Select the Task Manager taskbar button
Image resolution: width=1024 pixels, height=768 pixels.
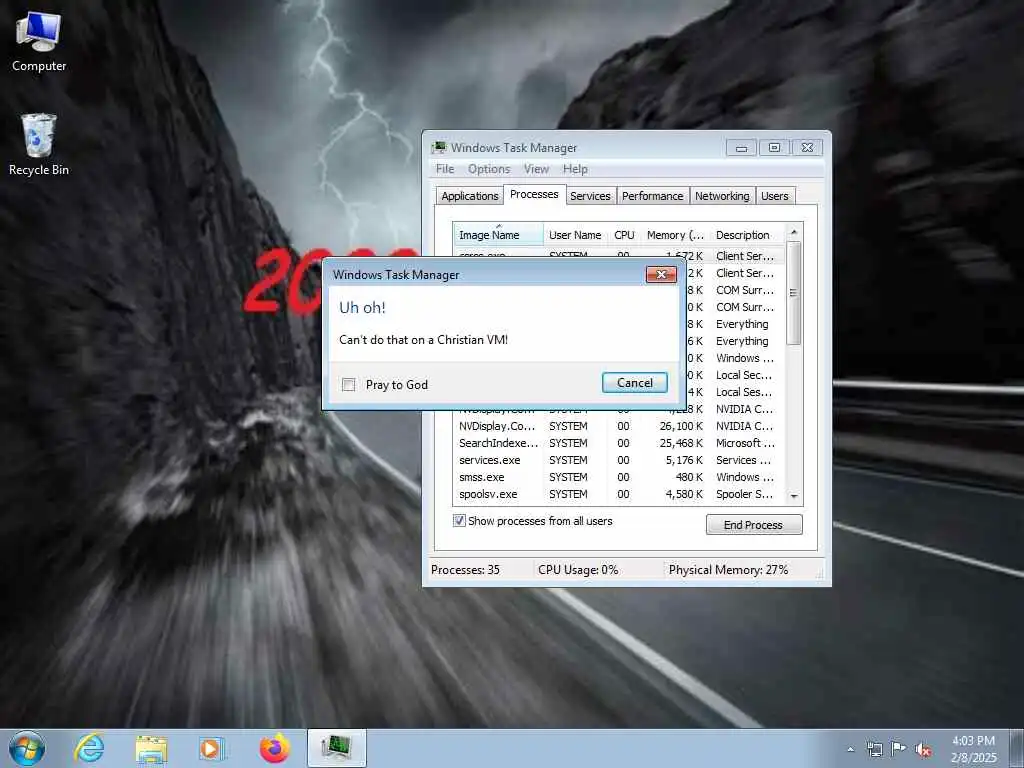pyautogui.click(x=336, y=748)
